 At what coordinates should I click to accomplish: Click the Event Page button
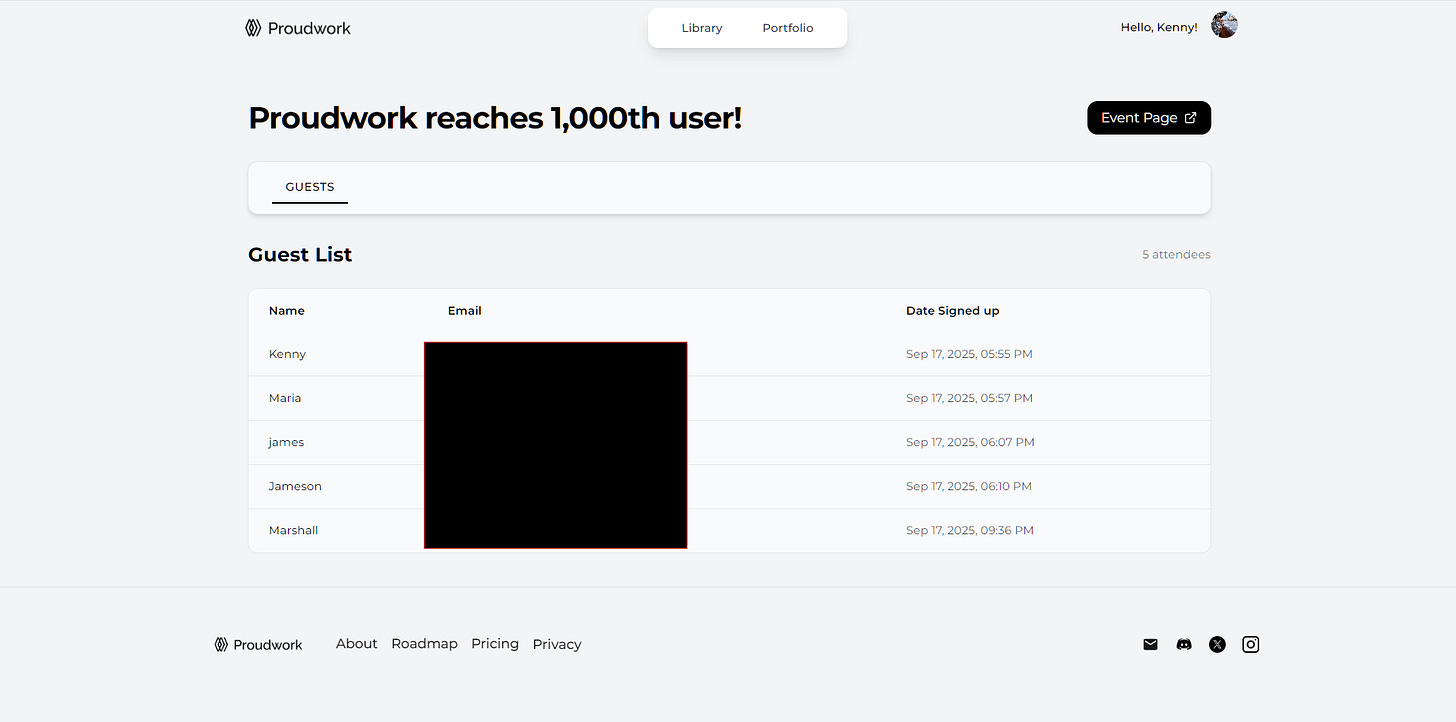(1149, 117)
